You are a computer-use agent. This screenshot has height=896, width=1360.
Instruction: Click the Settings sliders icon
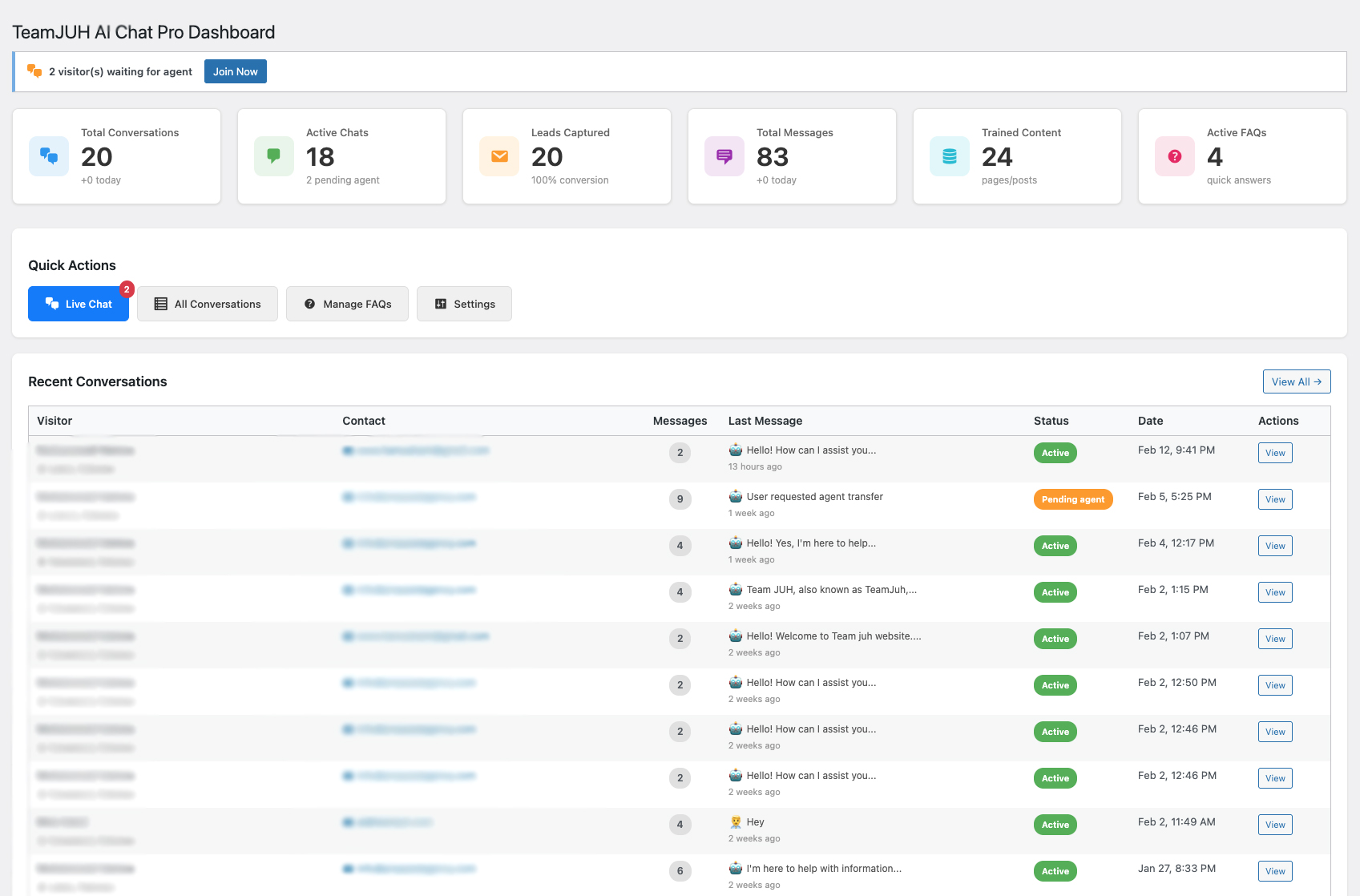pos(440,304)
